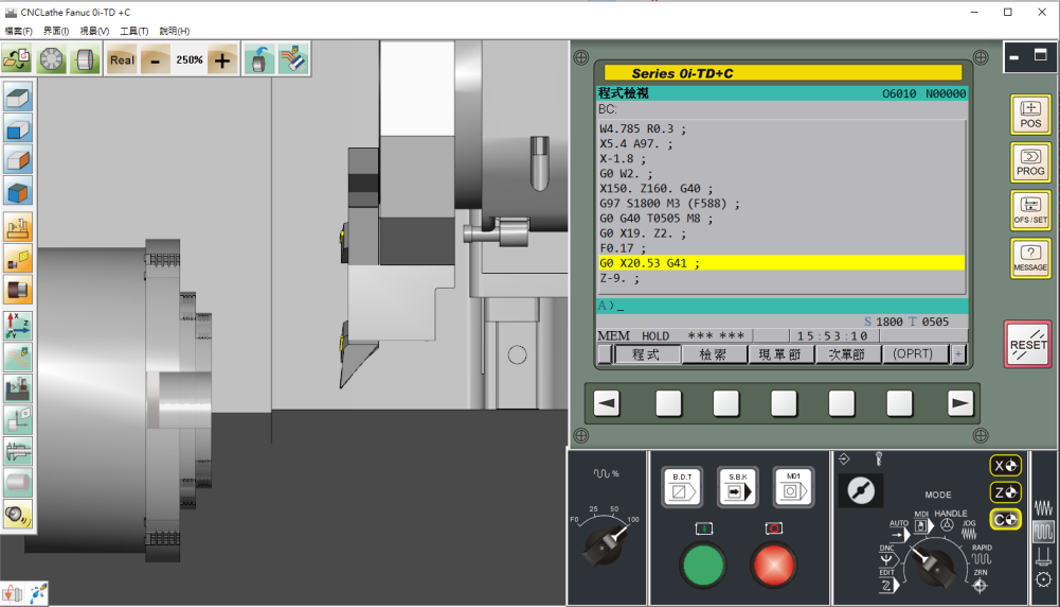Click the first blank soft key
Image resolution: width=1060 pixels, height=607 pixels.
point(669,404)
